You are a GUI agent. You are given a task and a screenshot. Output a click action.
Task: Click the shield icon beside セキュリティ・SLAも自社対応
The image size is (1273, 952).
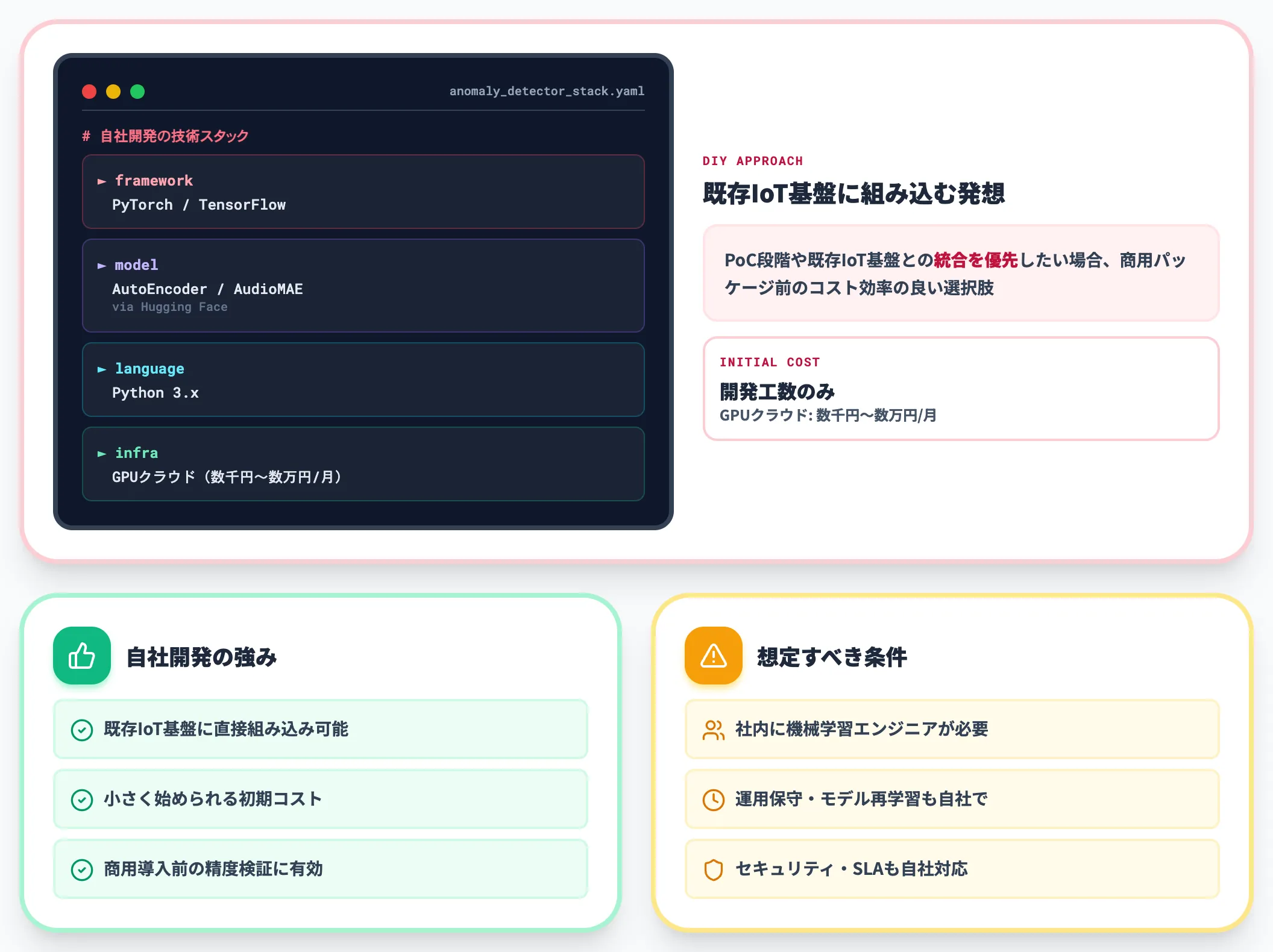pyautogui.click(x=714, y=869)
